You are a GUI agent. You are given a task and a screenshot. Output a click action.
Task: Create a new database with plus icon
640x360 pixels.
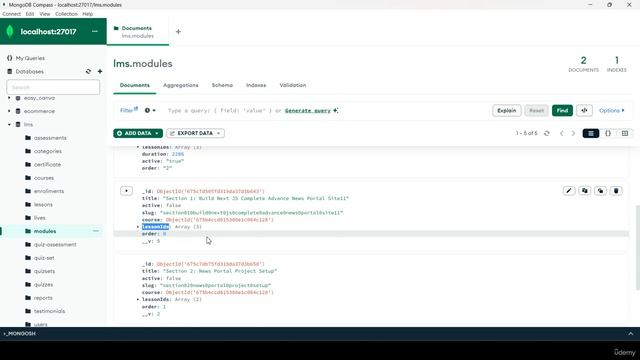point(100,71)
